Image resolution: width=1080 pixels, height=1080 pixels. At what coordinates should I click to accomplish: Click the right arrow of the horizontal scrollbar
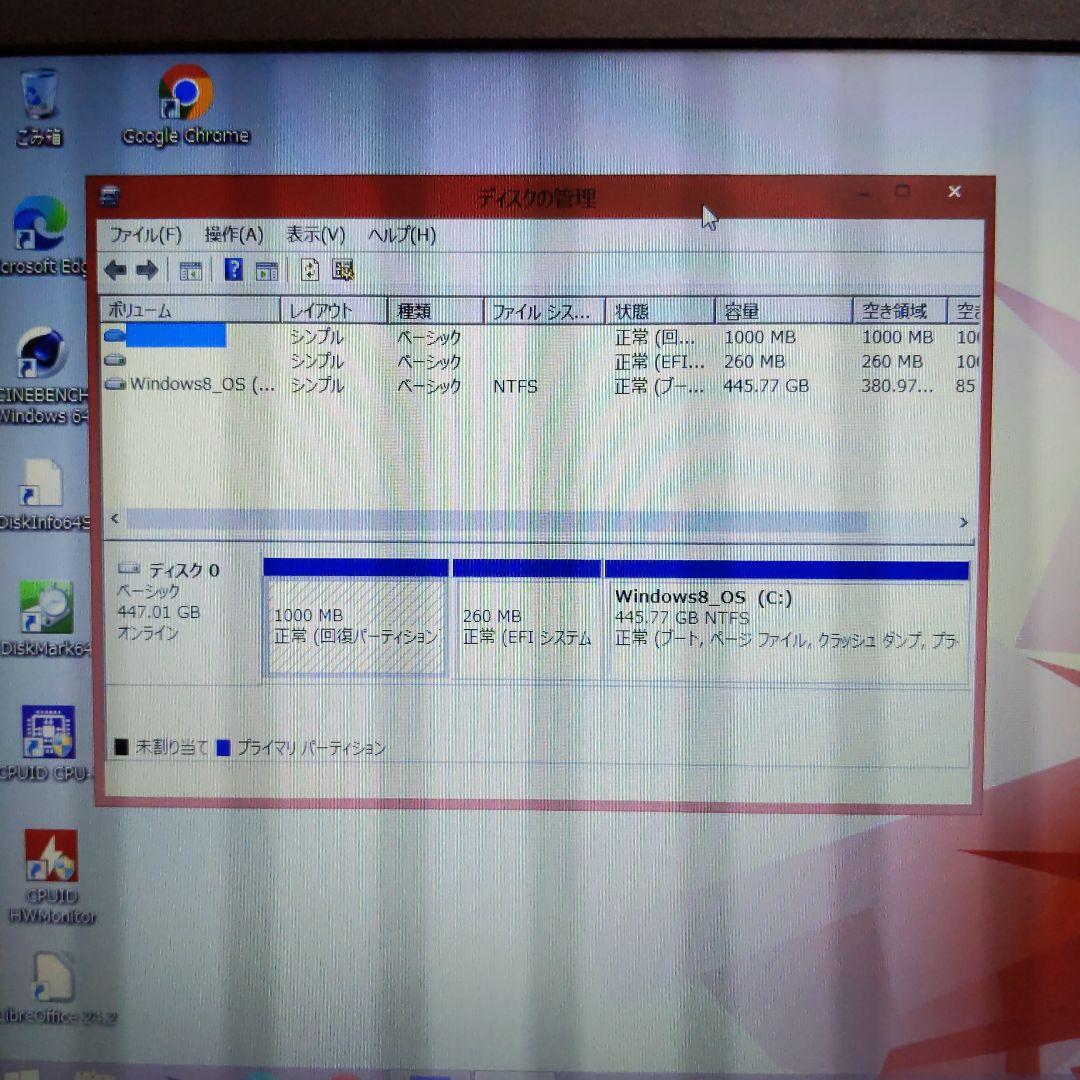[x=963, y=521]
